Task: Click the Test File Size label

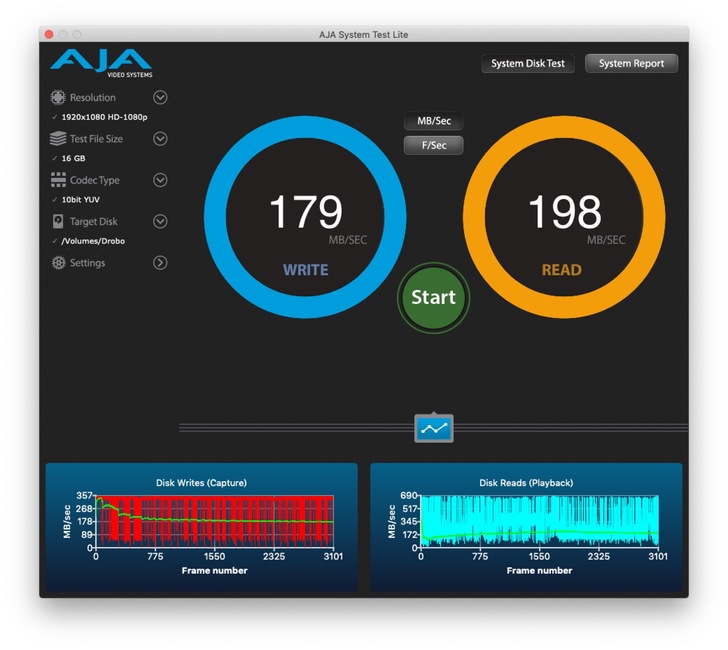Action: pyautogui.click(x=96, y=139)
